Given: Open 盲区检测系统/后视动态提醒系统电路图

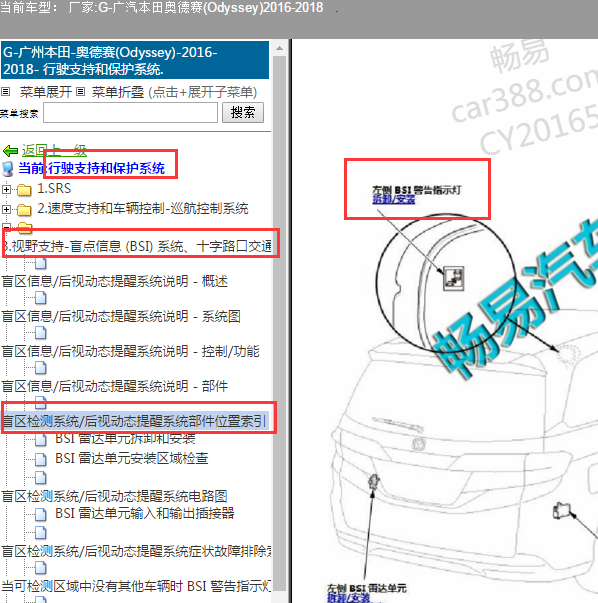Looking at the screenshot, I should click(114, 496).
